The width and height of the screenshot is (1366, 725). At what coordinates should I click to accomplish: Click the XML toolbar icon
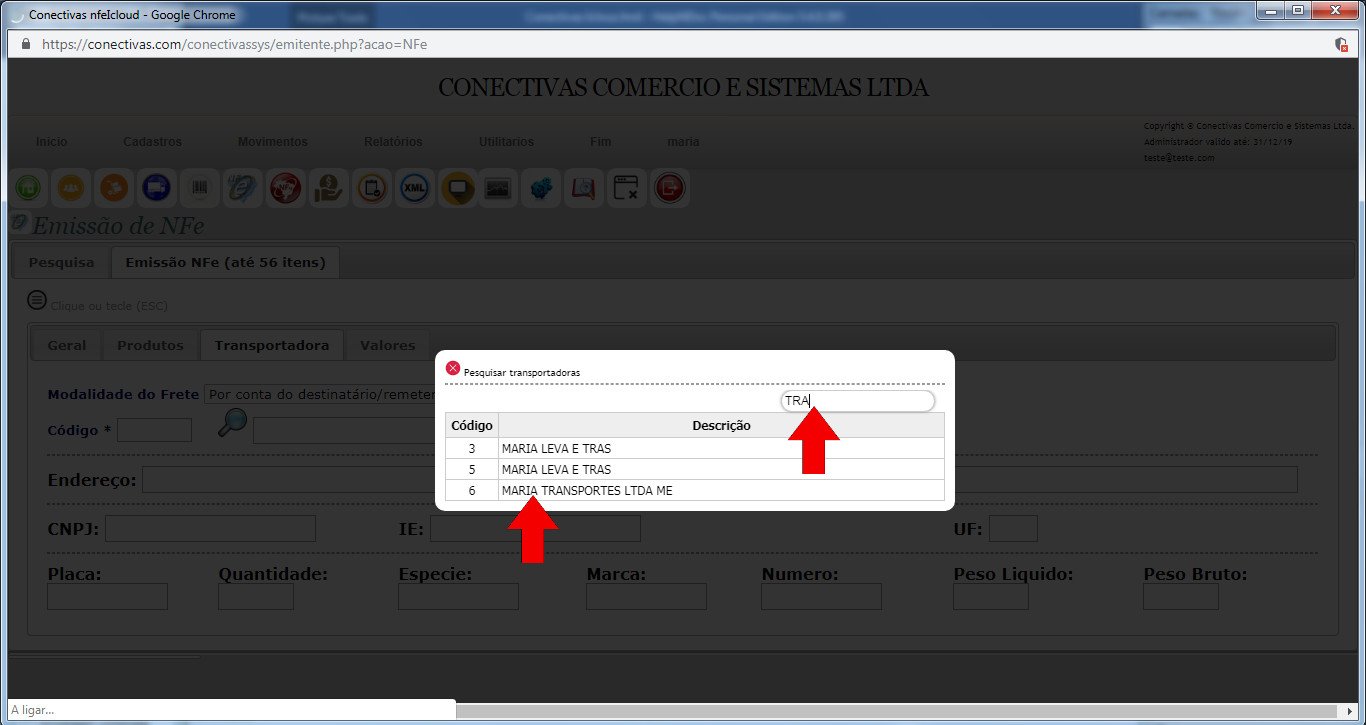point(414,188)
